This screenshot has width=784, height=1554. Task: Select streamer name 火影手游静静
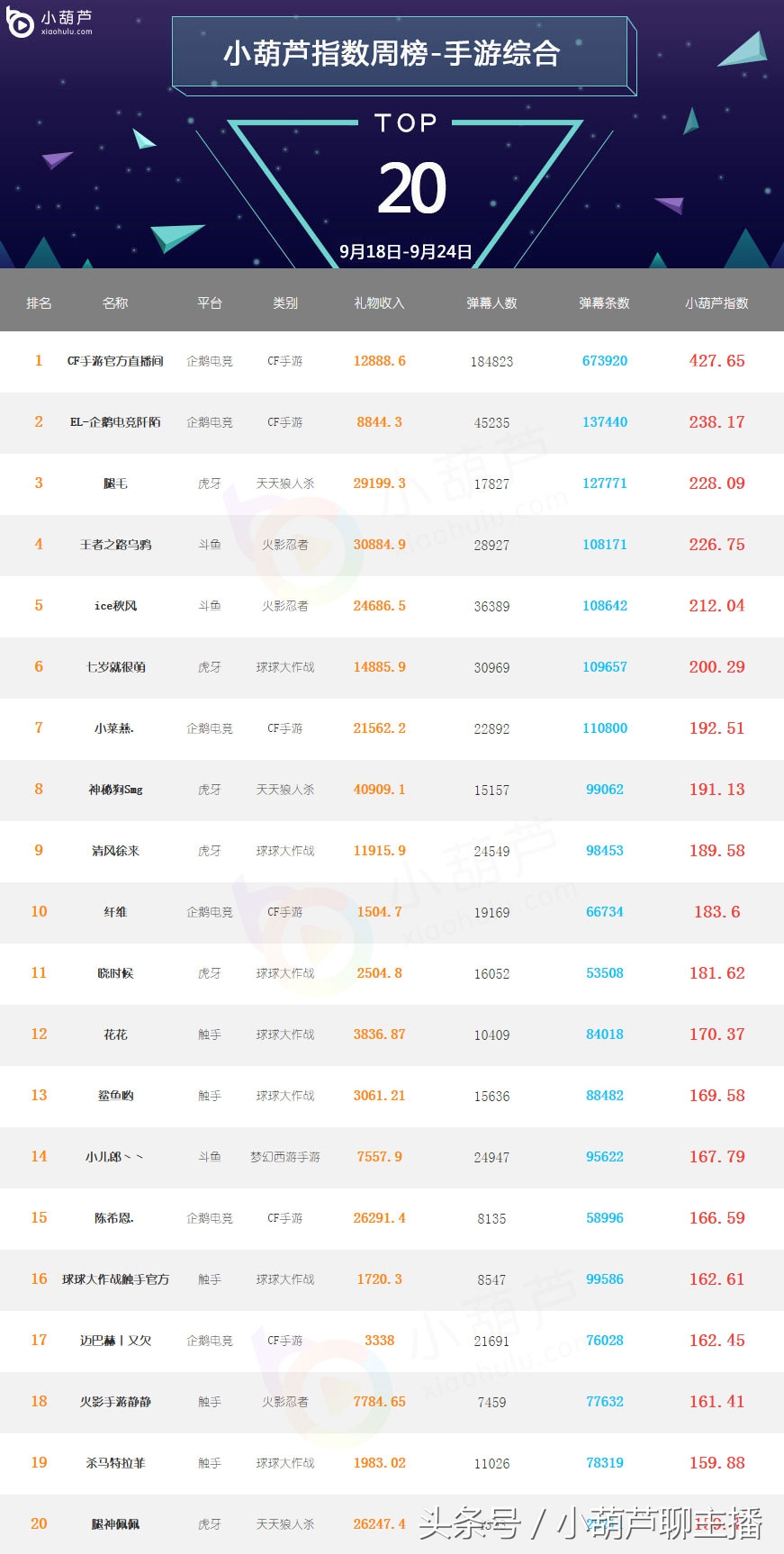click(115, 1402)
